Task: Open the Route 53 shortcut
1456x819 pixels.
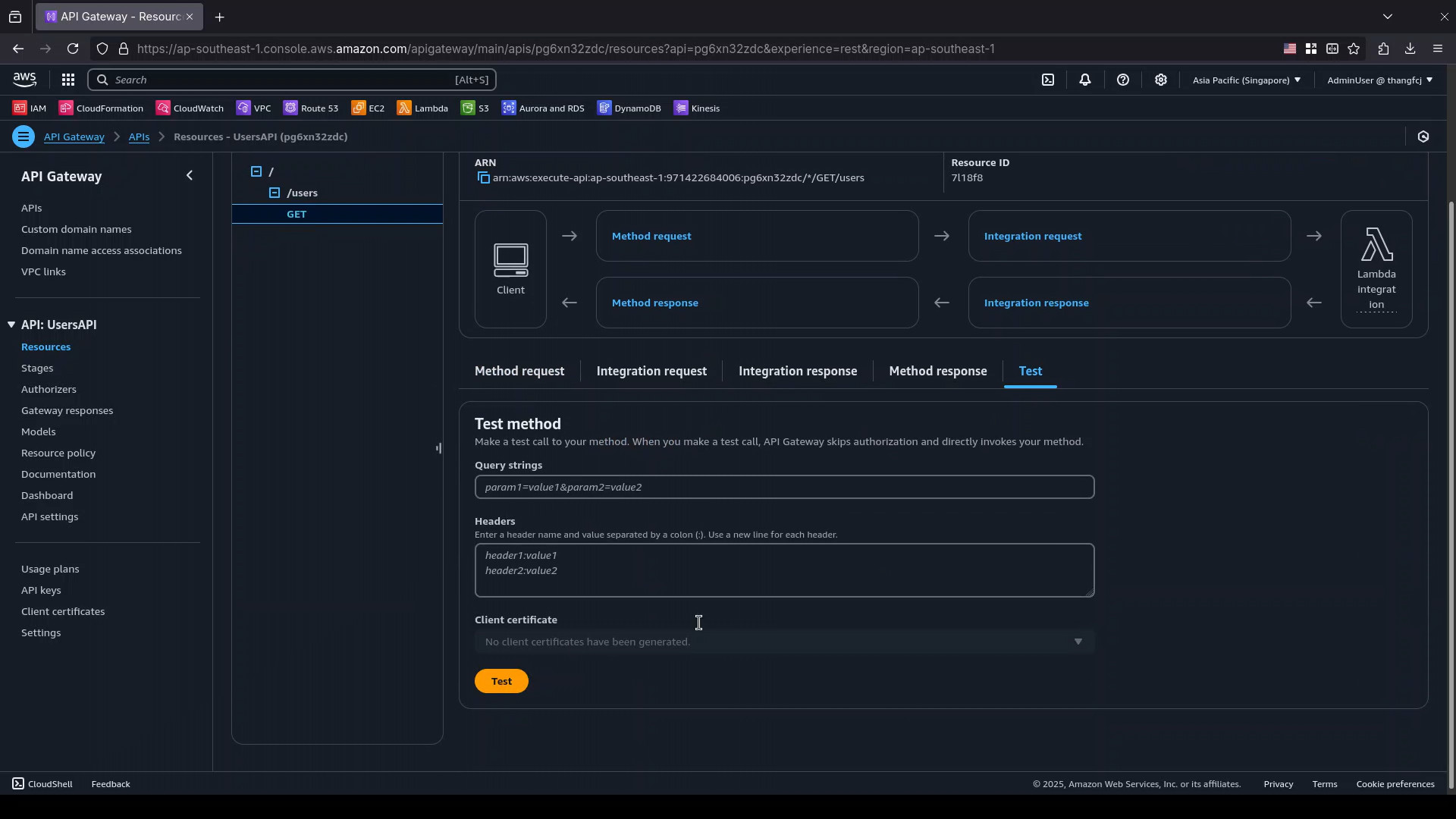Action: click(311, 108)
